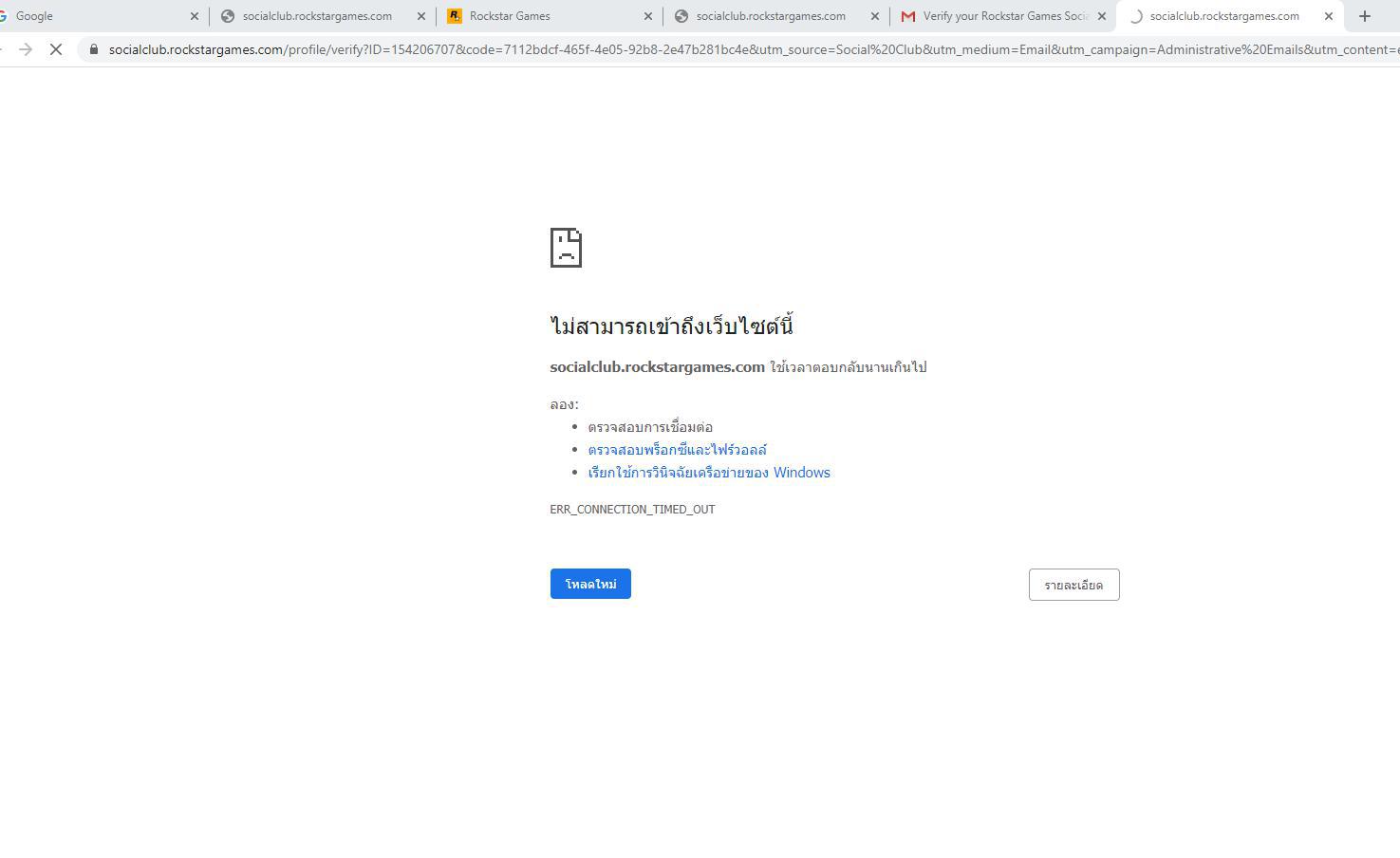Click the Rockstar Games tab favicon
This screenshot has width=1400, height=858.
tap(455, 16)
